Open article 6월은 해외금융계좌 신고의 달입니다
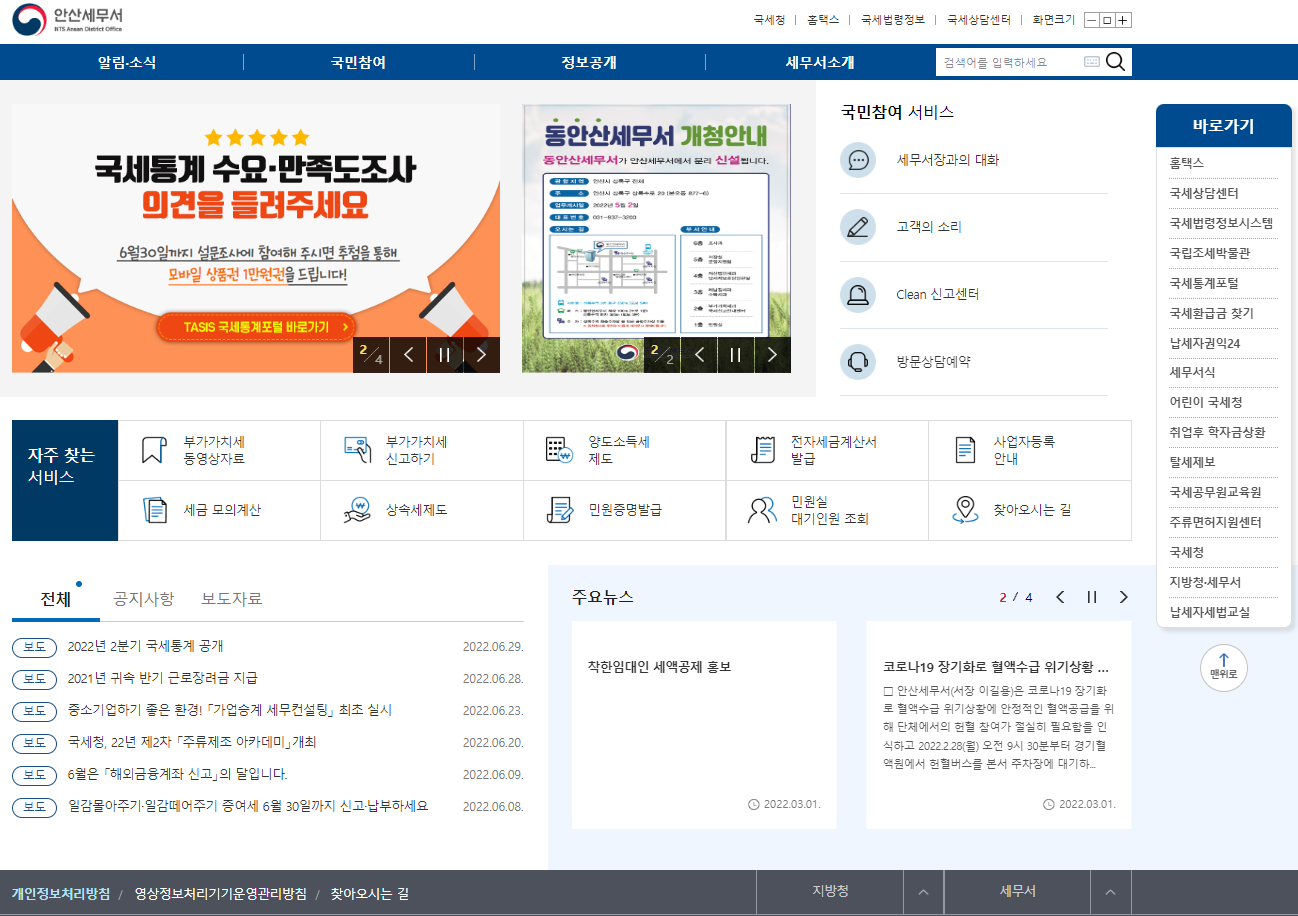The height and width of the screenshot is (916, 1298). tap(178, 774)
